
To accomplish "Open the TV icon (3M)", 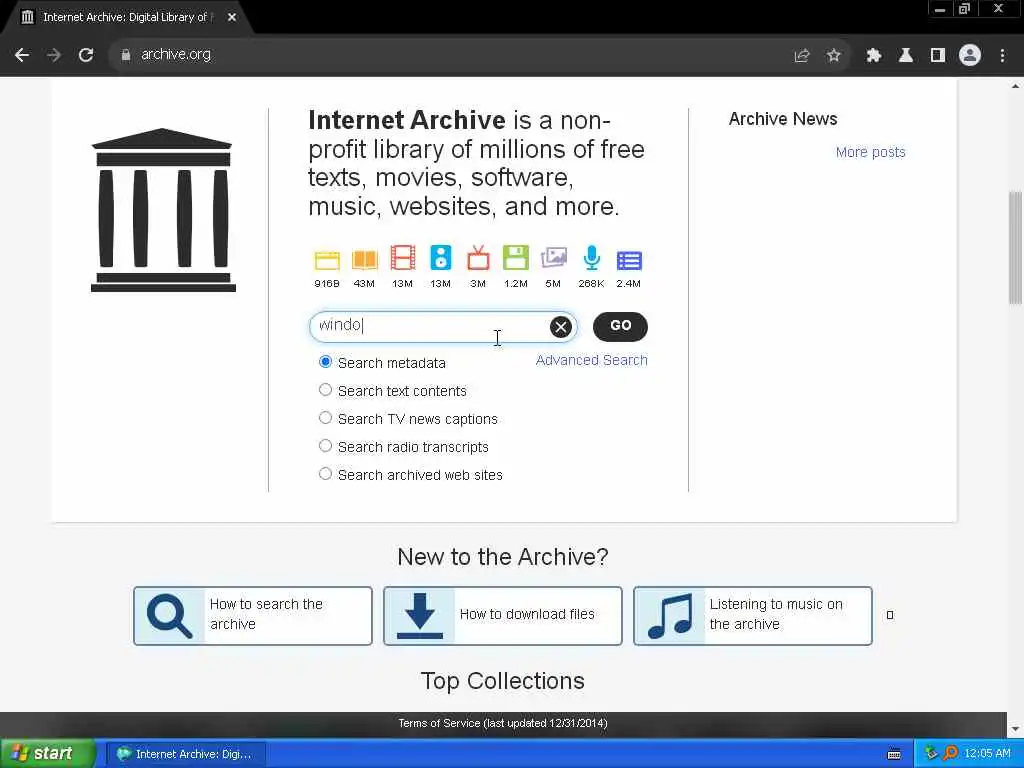I will [x=478, y=258].
